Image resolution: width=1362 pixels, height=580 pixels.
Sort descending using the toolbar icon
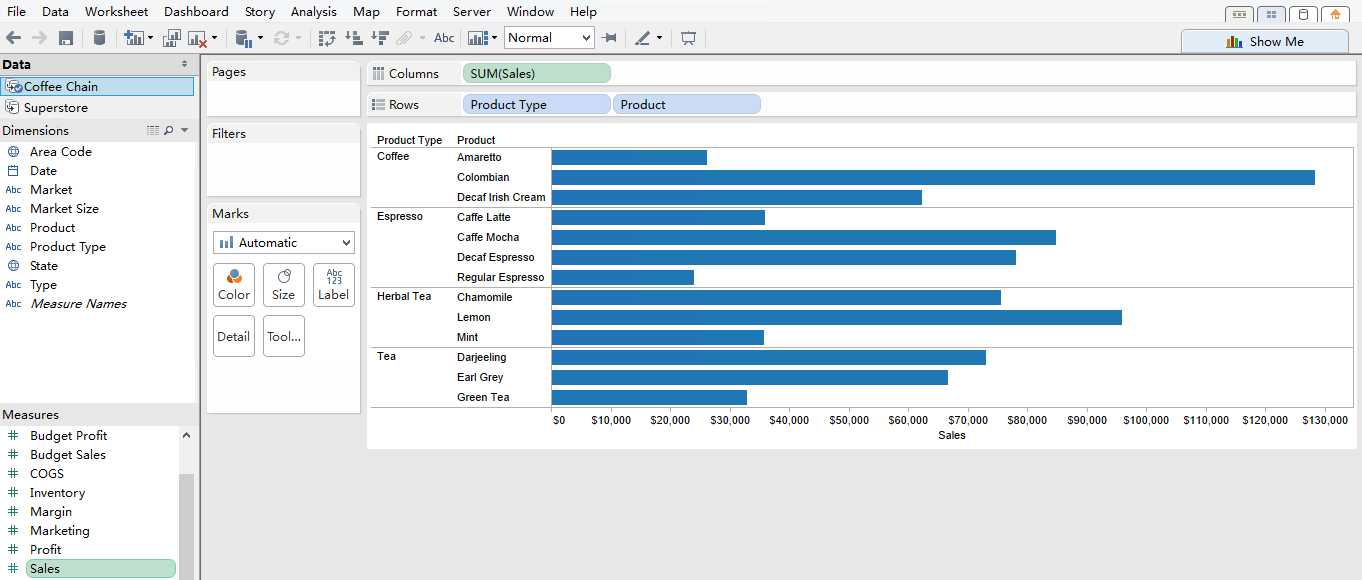point(380,38)
